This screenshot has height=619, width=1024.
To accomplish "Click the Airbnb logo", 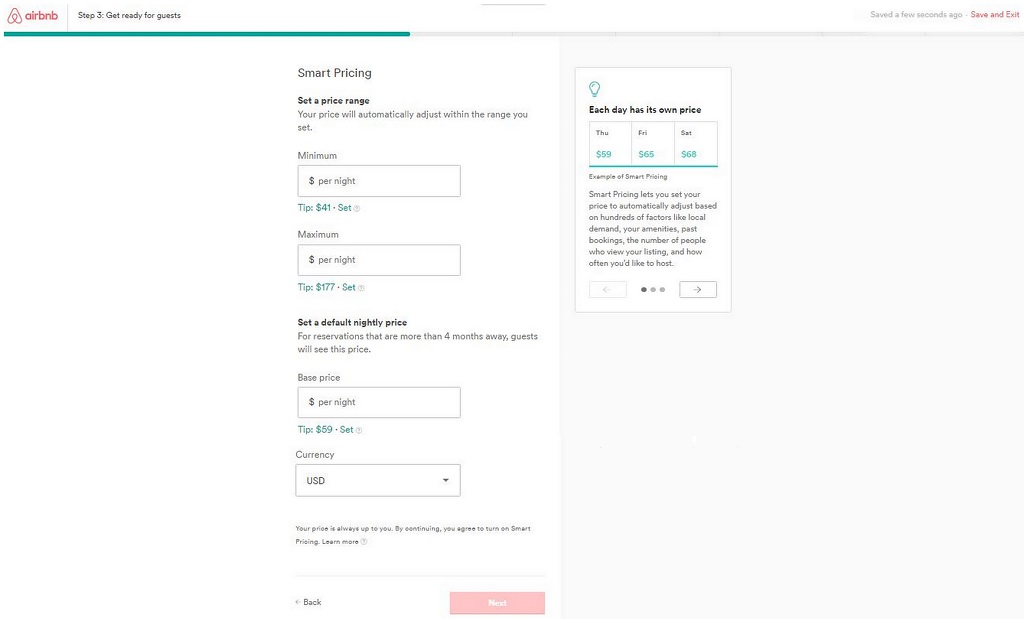I will coord(32,15).
